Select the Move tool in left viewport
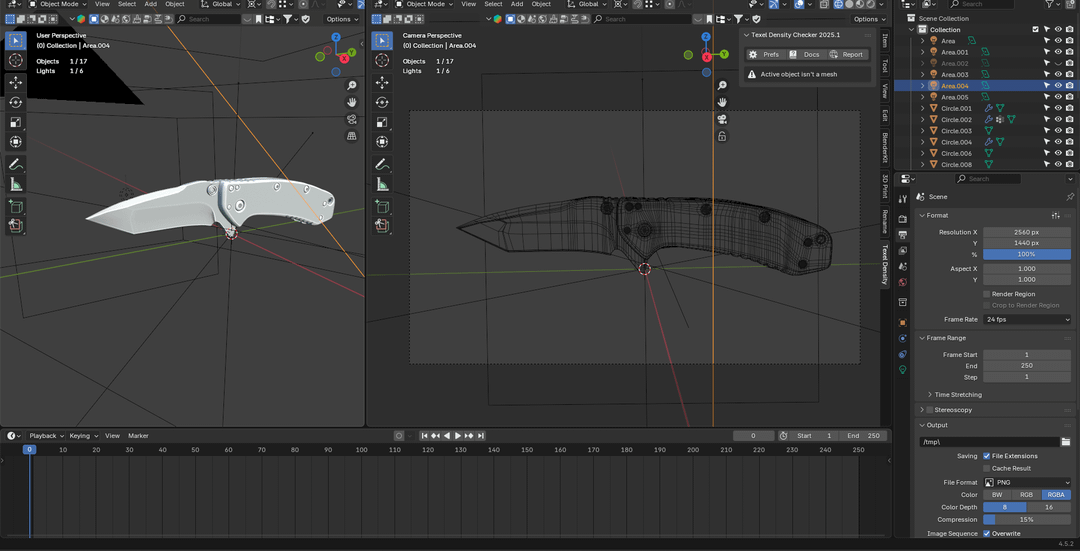Screen dimensions: 1080x551 (16, 82)
